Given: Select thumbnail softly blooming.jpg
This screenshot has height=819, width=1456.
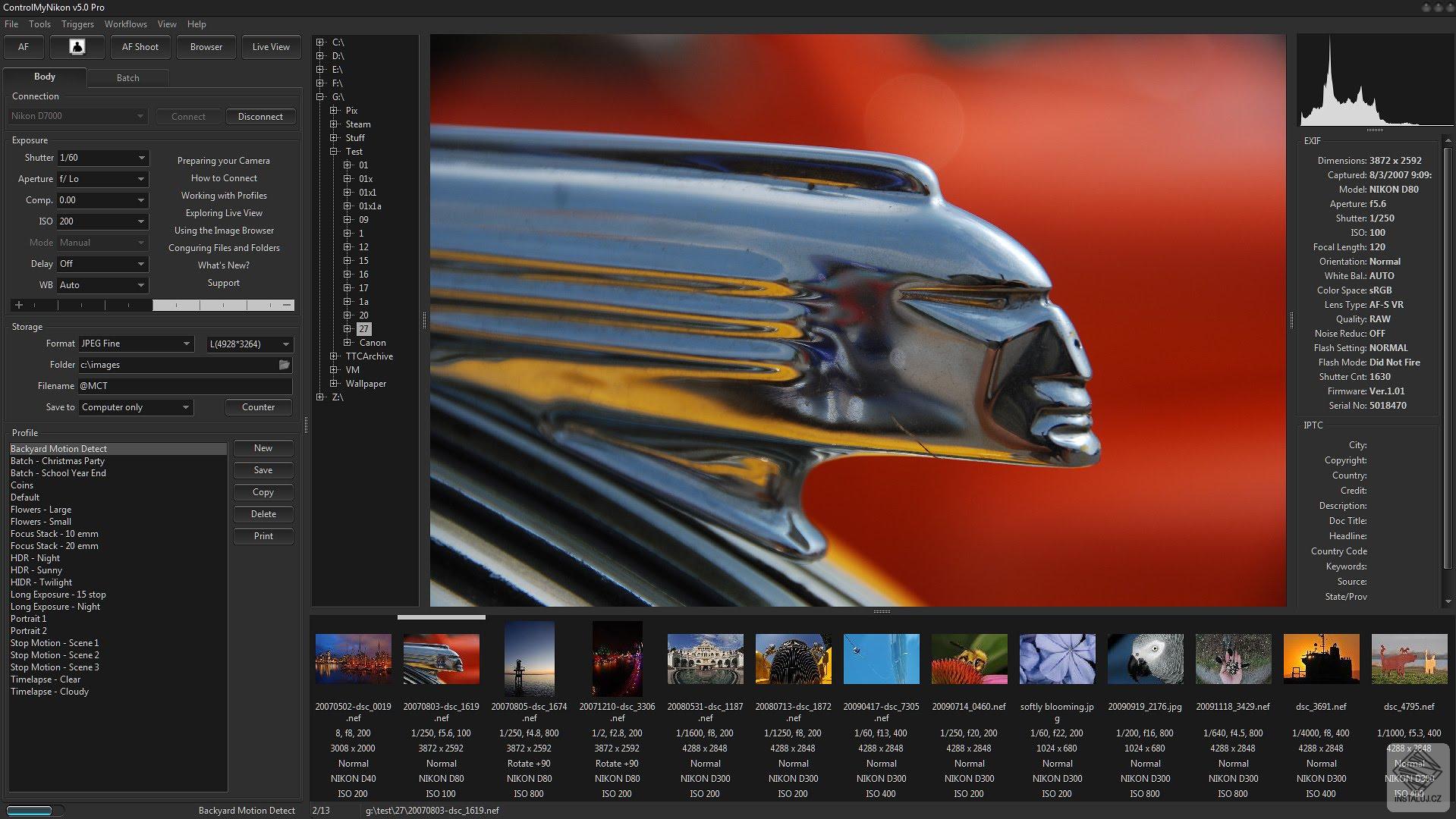Looking at the screenshot, I should point(1057,660).
